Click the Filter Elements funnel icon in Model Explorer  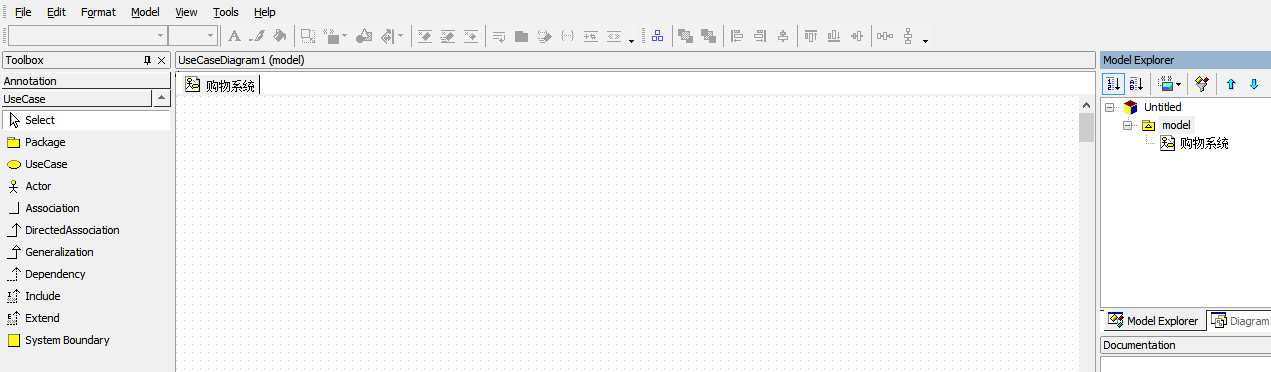pyautogui.click(x=1202, y=85)
